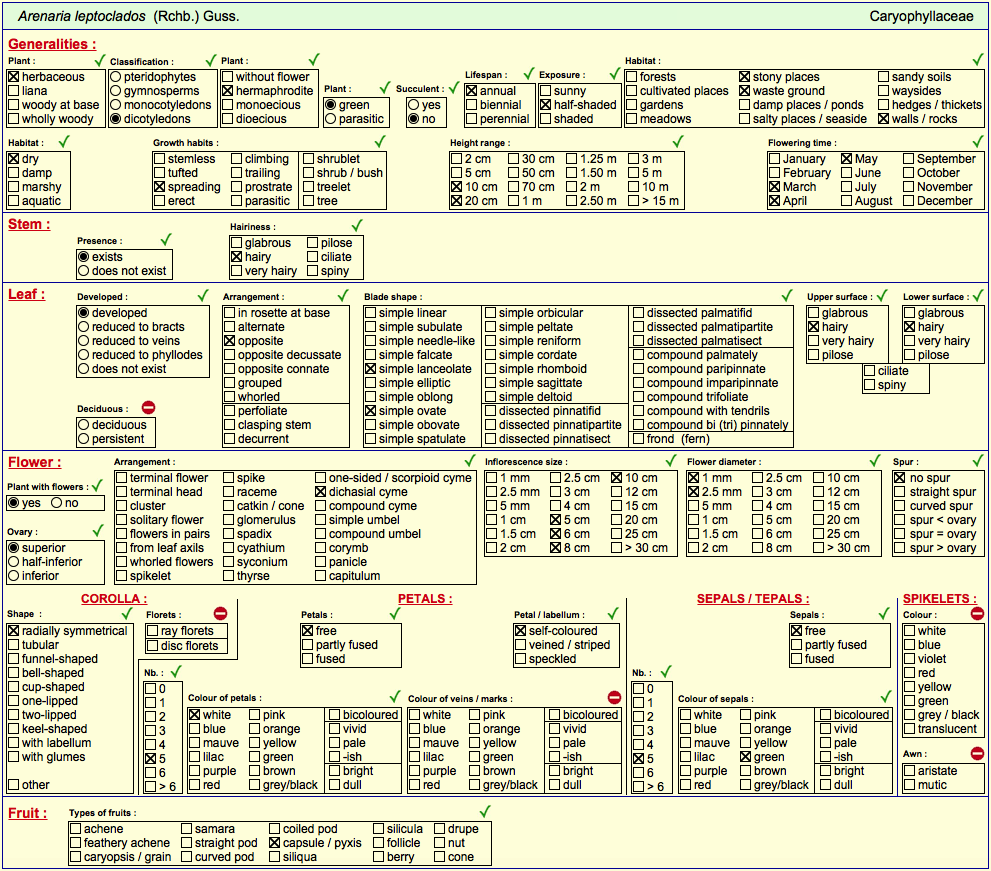Check the ray florets checkbox
Image resolution: width=991 pixels, height=871 pixels.
152,631
